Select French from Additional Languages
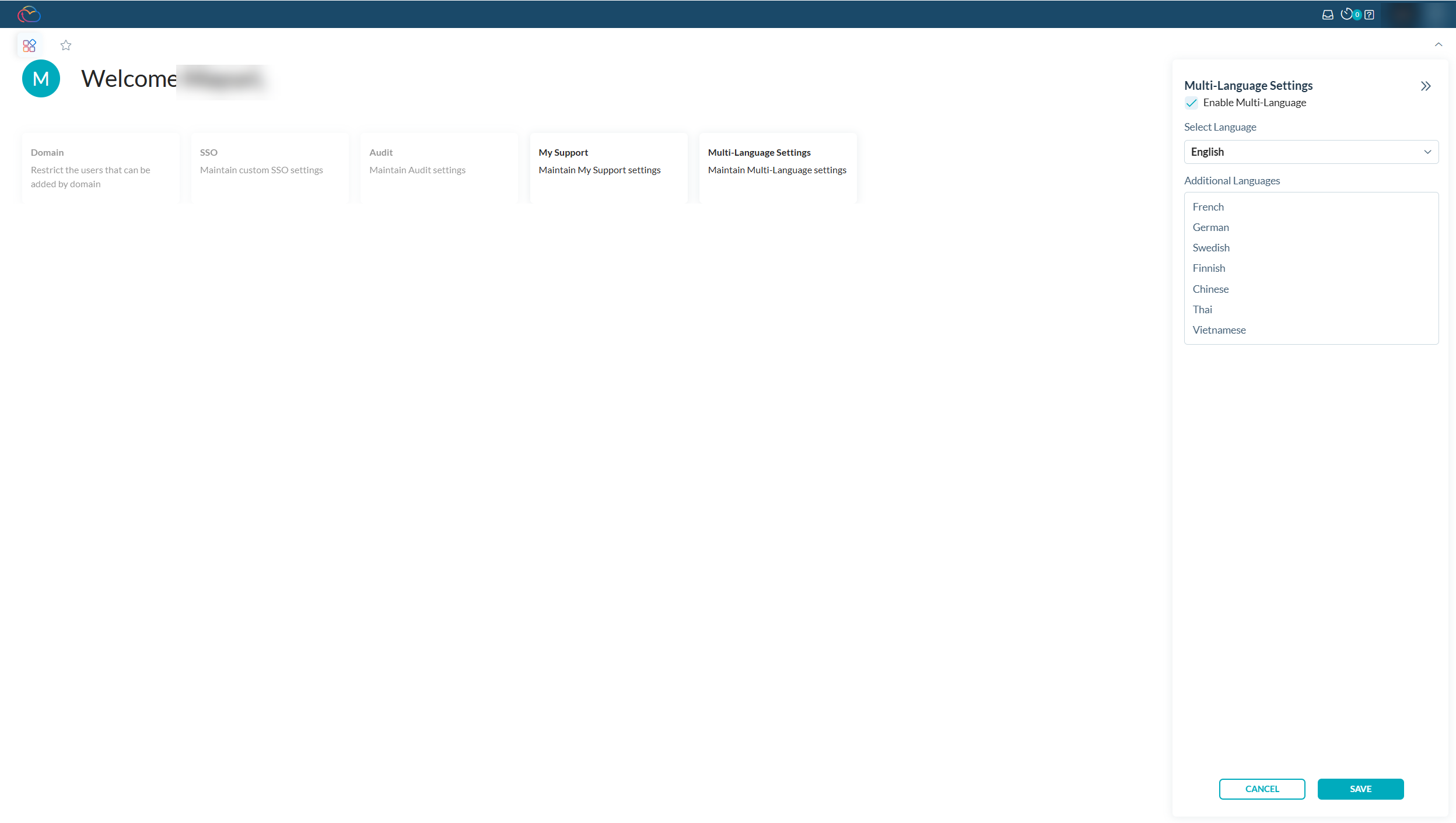 pos(1207,206)
